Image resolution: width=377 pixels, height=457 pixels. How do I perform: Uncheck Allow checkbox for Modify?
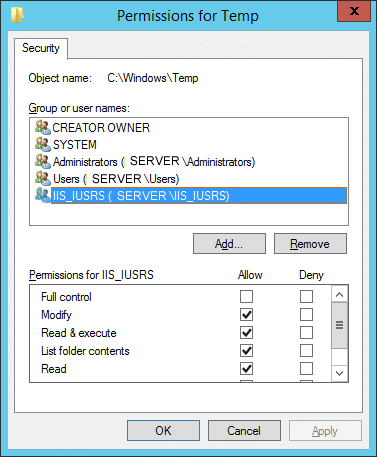(x=246, y=314)
